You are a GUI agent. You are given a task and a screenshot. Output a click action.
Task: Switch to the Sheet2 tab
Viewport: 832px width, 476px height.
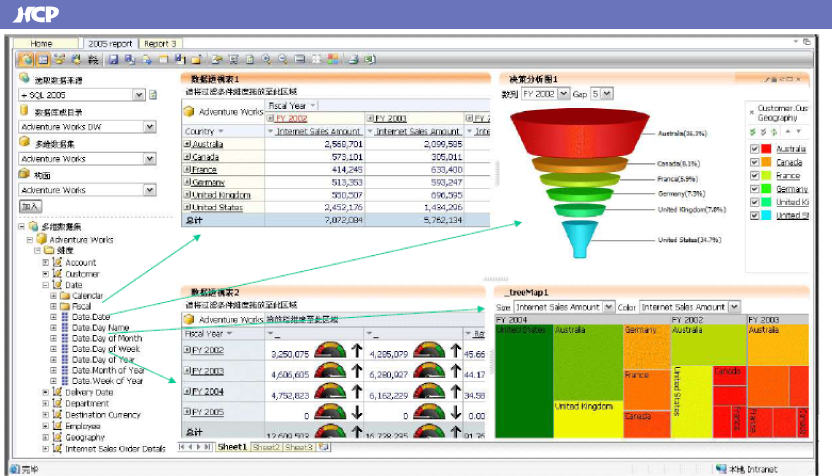pos(267,447)
